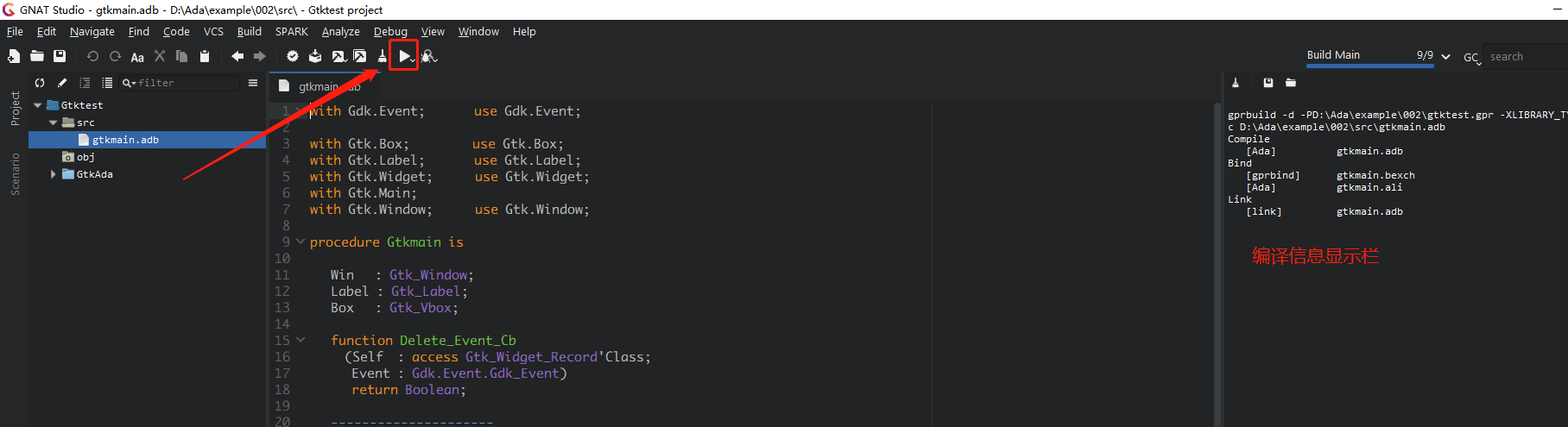Open the Analyze menu
This screenshot has width=1568, height=427.
(x=341, y=31)
